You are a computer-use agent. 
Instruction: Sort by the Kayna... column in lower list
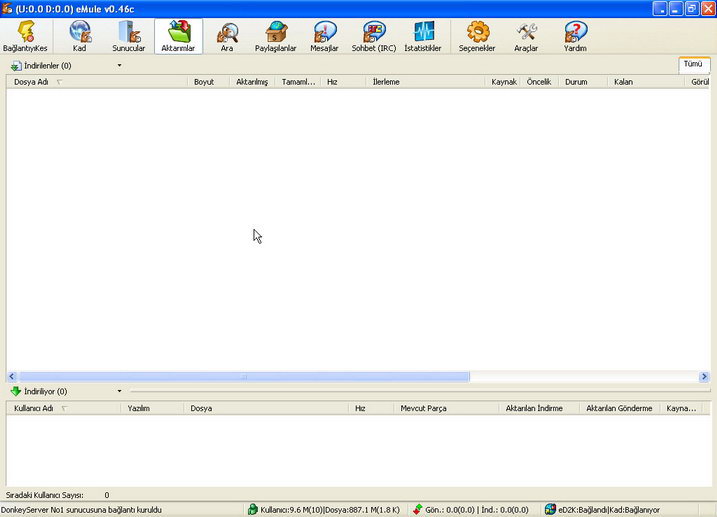pos(681,408)
